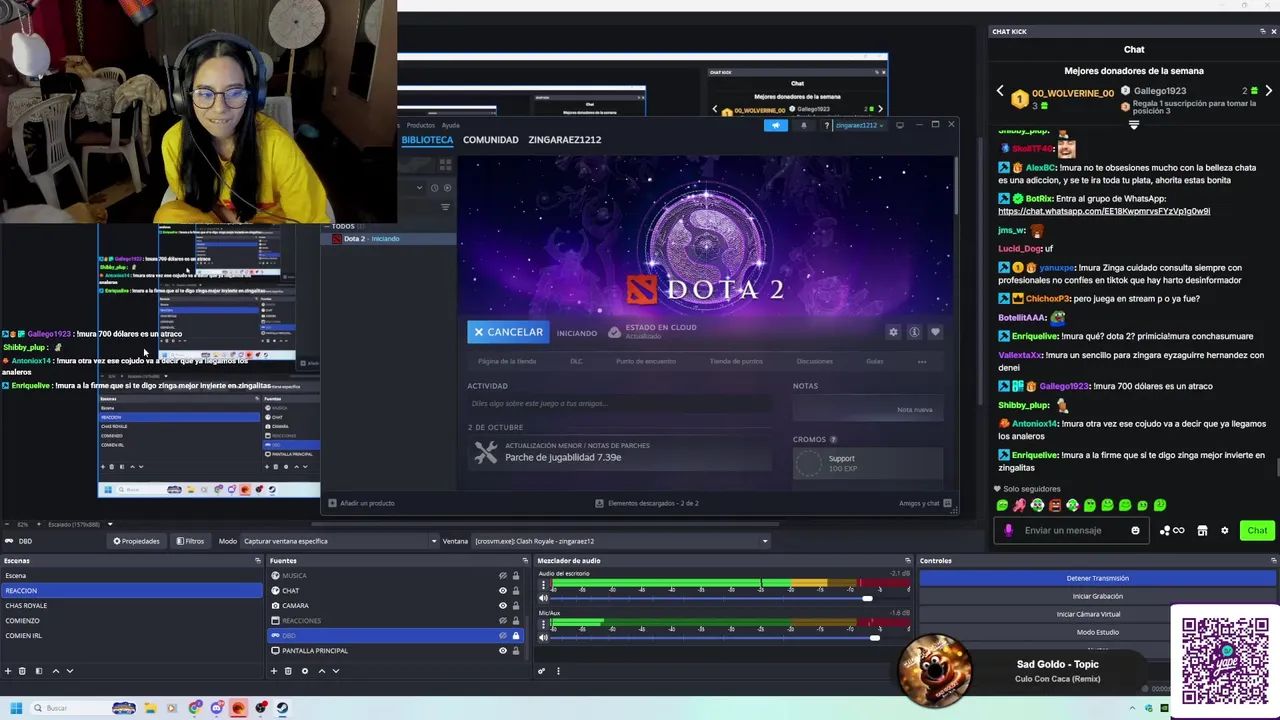Viewport: 1280px width, 720px height.
Task: Toggle the lock on the MUSICA source
Action: 516,576
